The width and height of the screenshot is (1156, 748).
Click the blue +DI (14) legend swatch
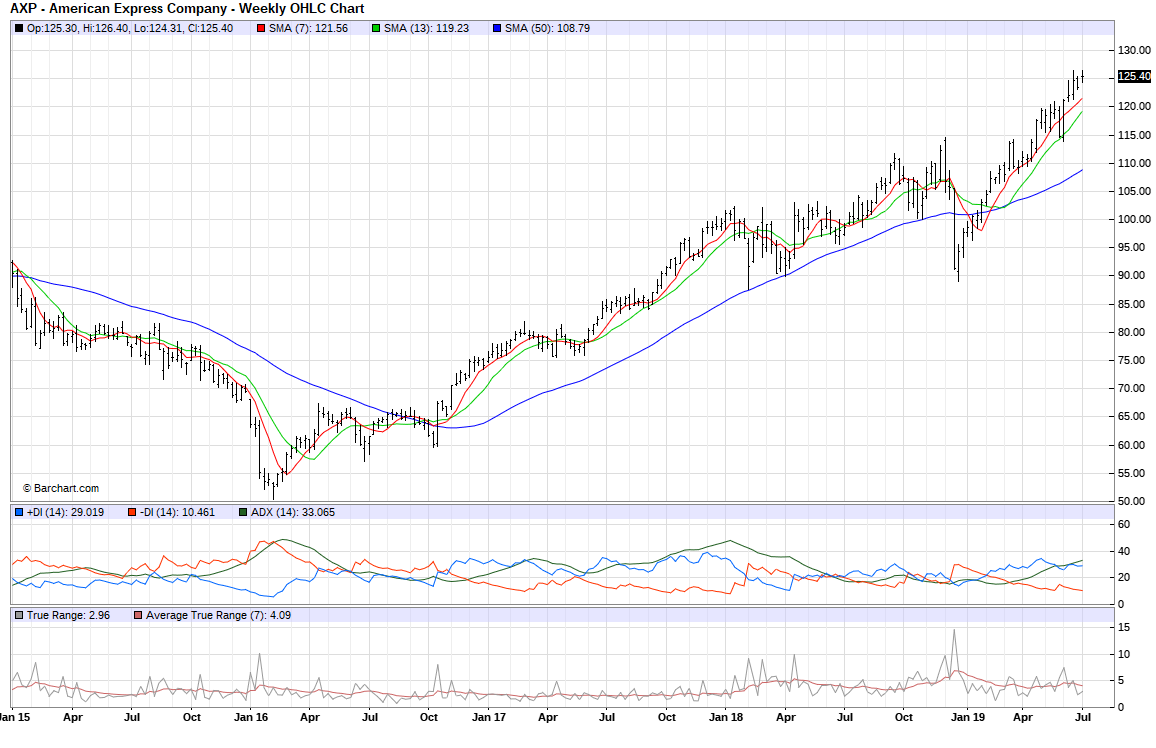(19, 512)
